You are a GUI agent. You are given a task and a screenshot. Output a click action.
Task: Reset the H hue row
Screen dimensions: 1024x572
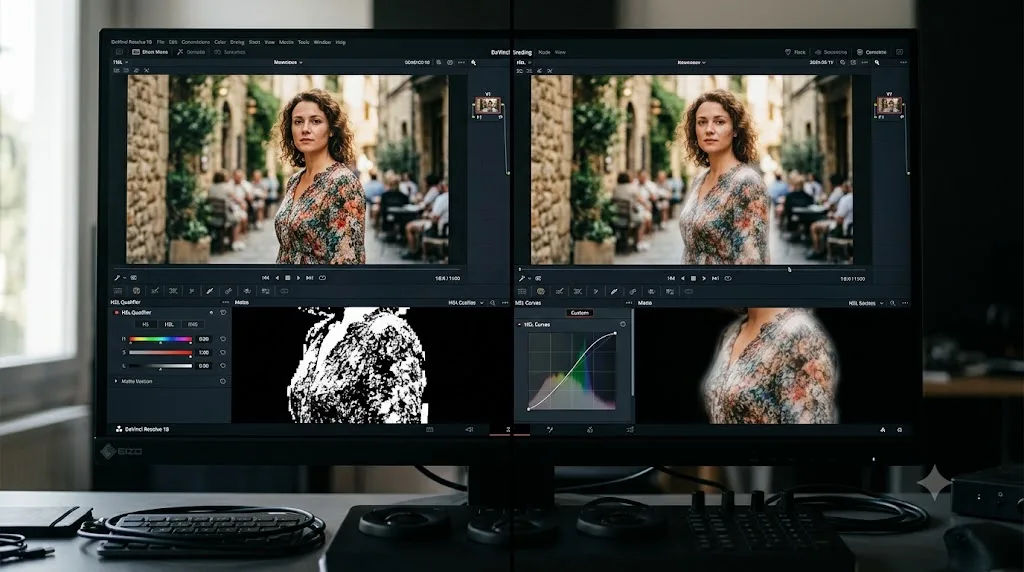tap(223, 340)
